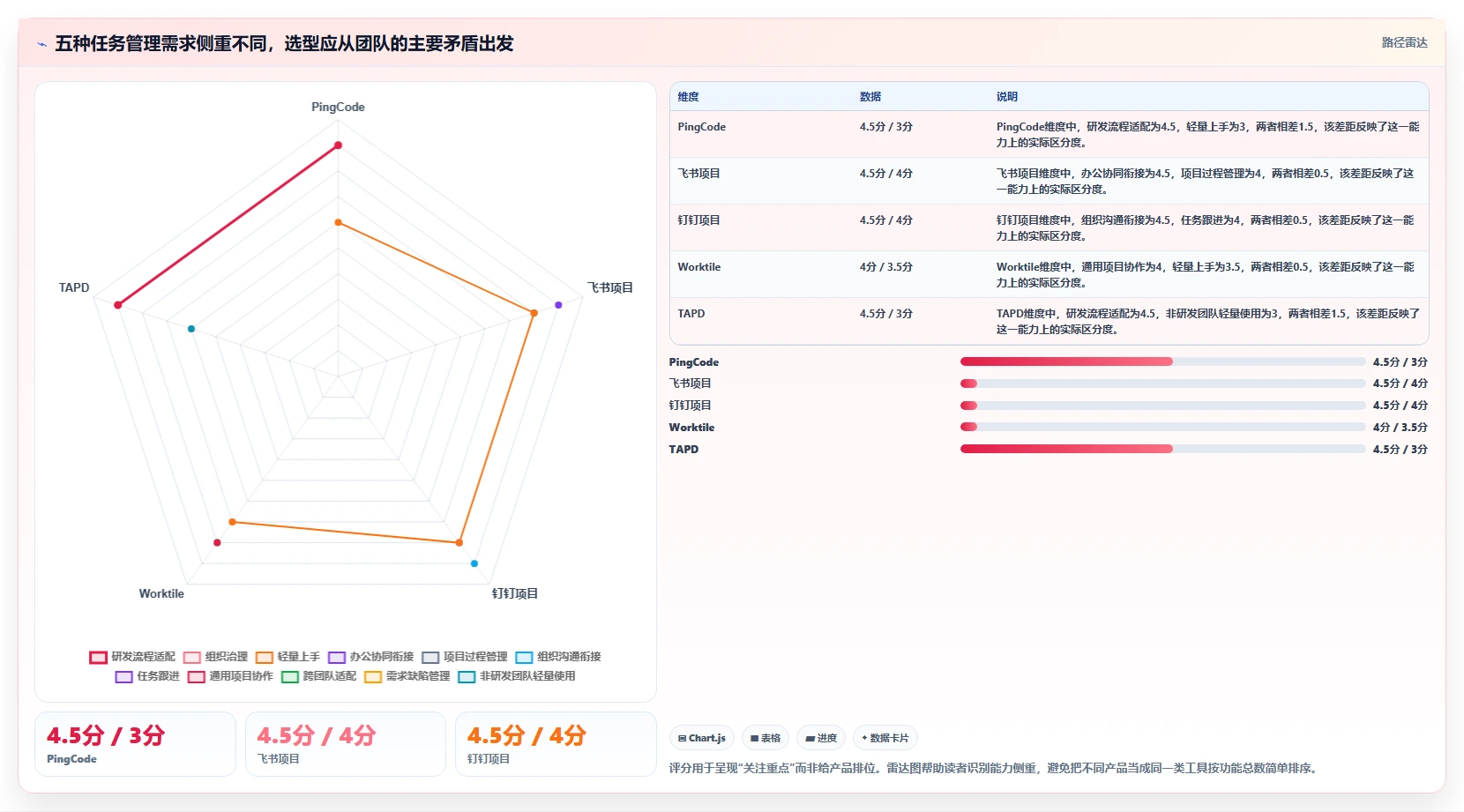
Task: Click the TAPD radar axis label
Action: [74, 287]
